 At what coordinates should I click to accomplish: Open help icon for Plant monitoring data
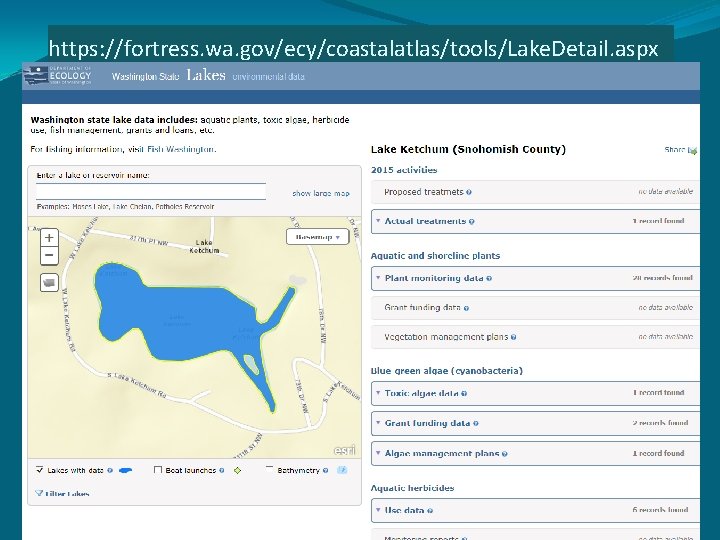pyautogui.click(x=489, y=278)
